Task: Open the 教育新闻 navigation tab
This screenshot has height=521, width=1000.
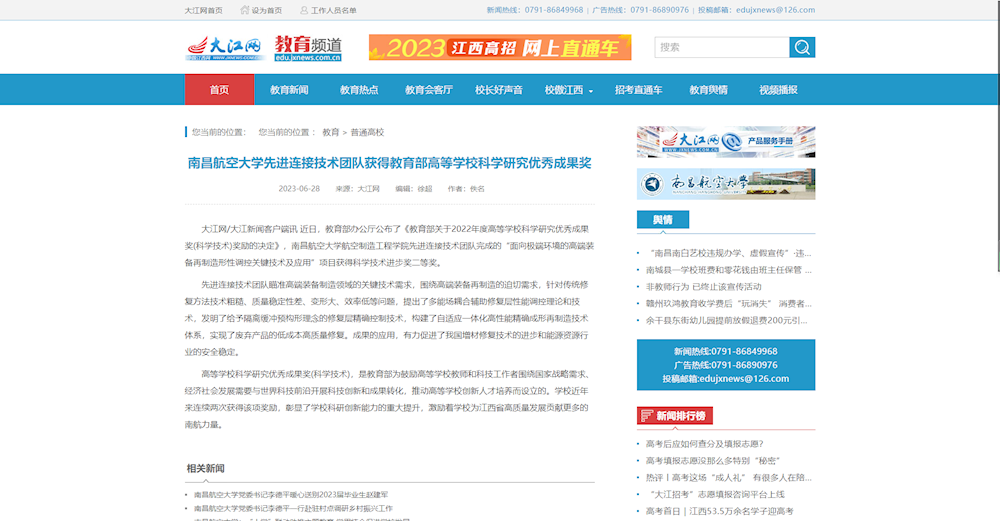Action: pyautogui.click(x=289, y=90)
